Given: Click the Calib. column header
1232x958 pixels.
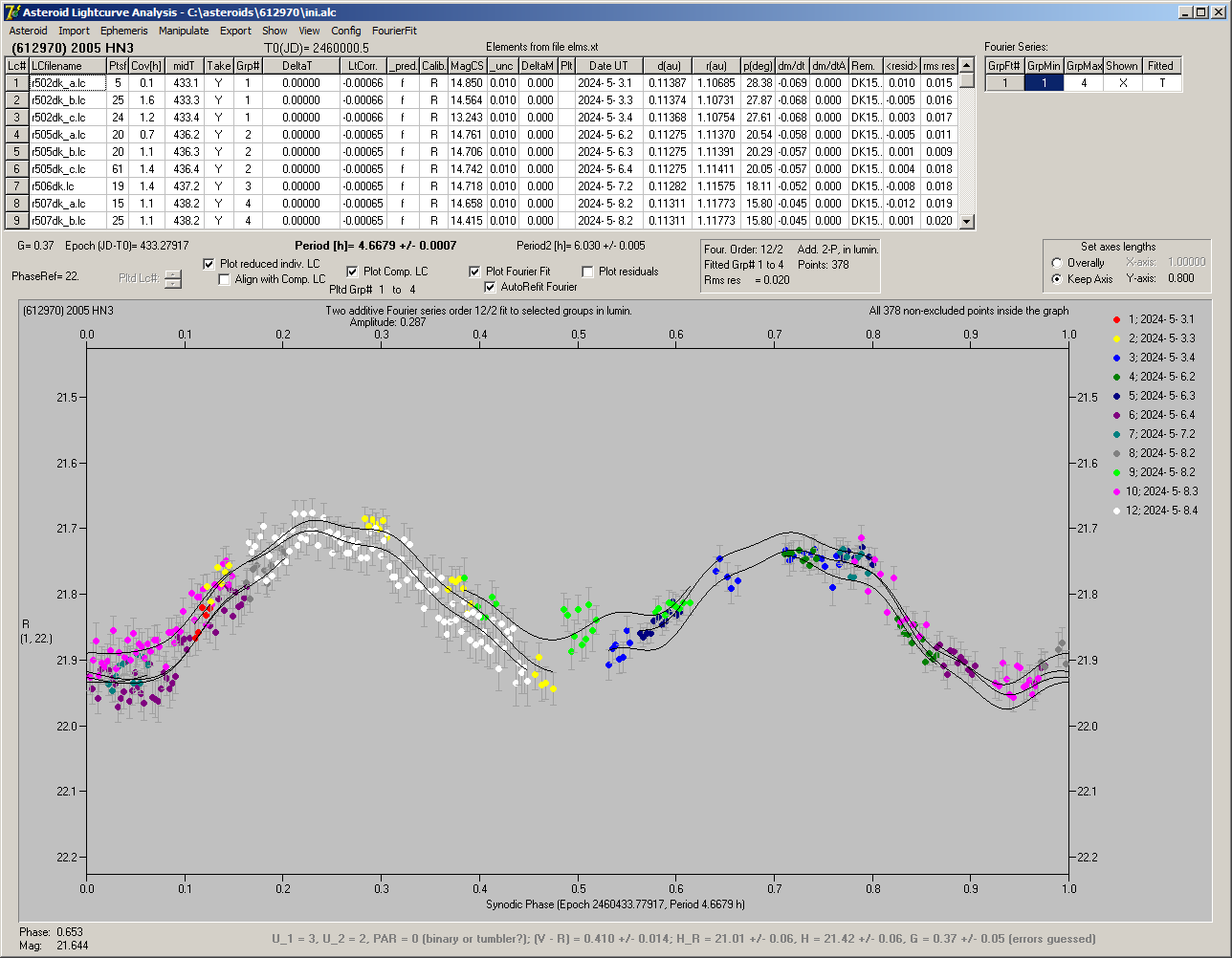Looking at the screenshot, I should (433, 66).
